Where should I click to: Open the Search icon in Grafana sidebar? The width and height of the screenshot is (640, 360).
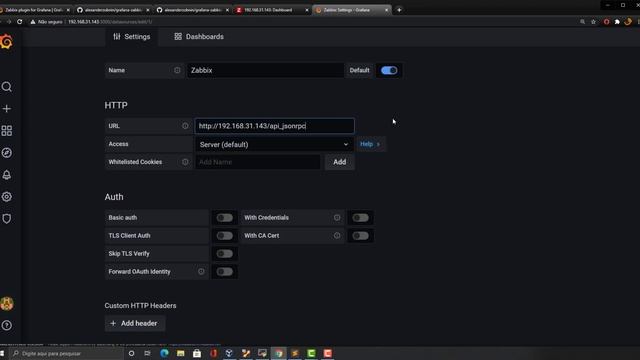click(7, 87)
